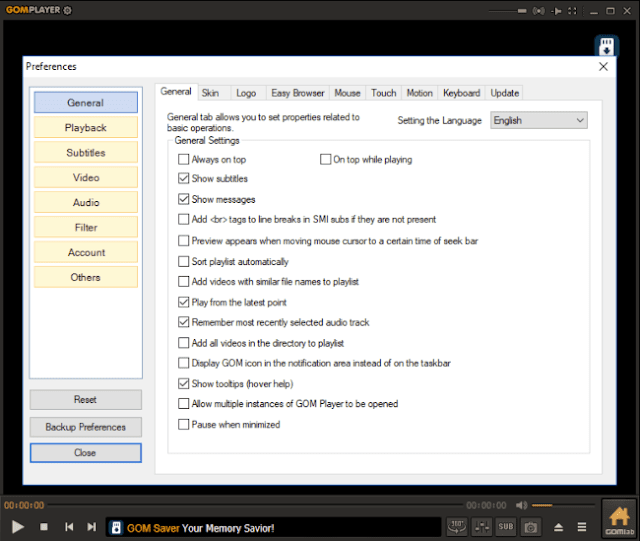The image size is (640, 541).
Task: Select the Mouse tab
Action: pyautogui.click(x=347, y=93)
